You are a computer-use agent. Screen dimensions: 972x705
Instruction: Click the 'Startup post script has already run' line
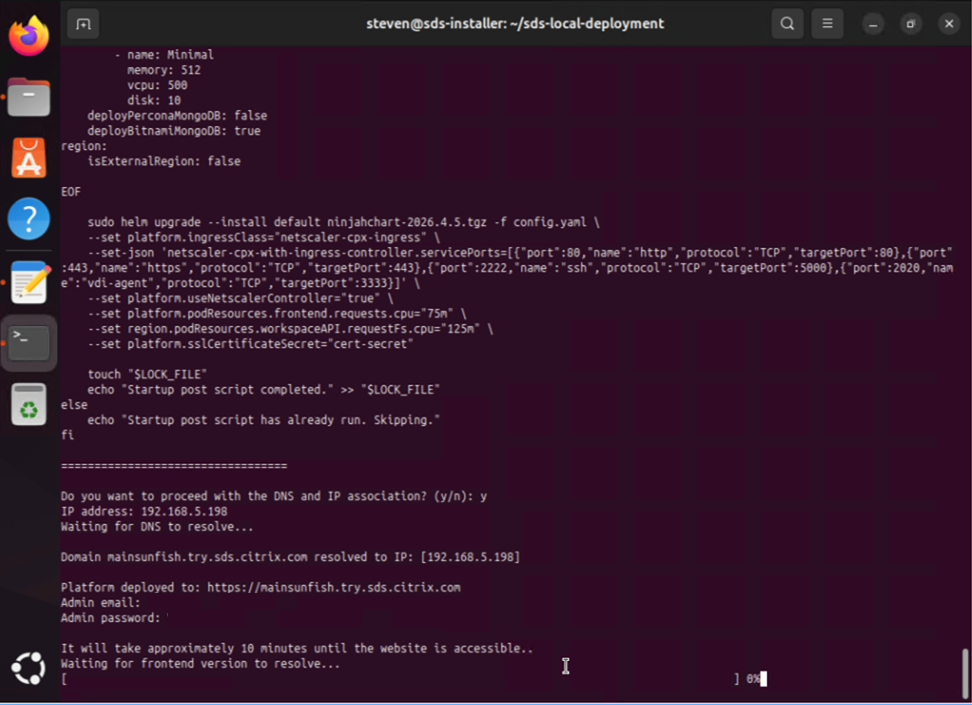pos(263,420)
